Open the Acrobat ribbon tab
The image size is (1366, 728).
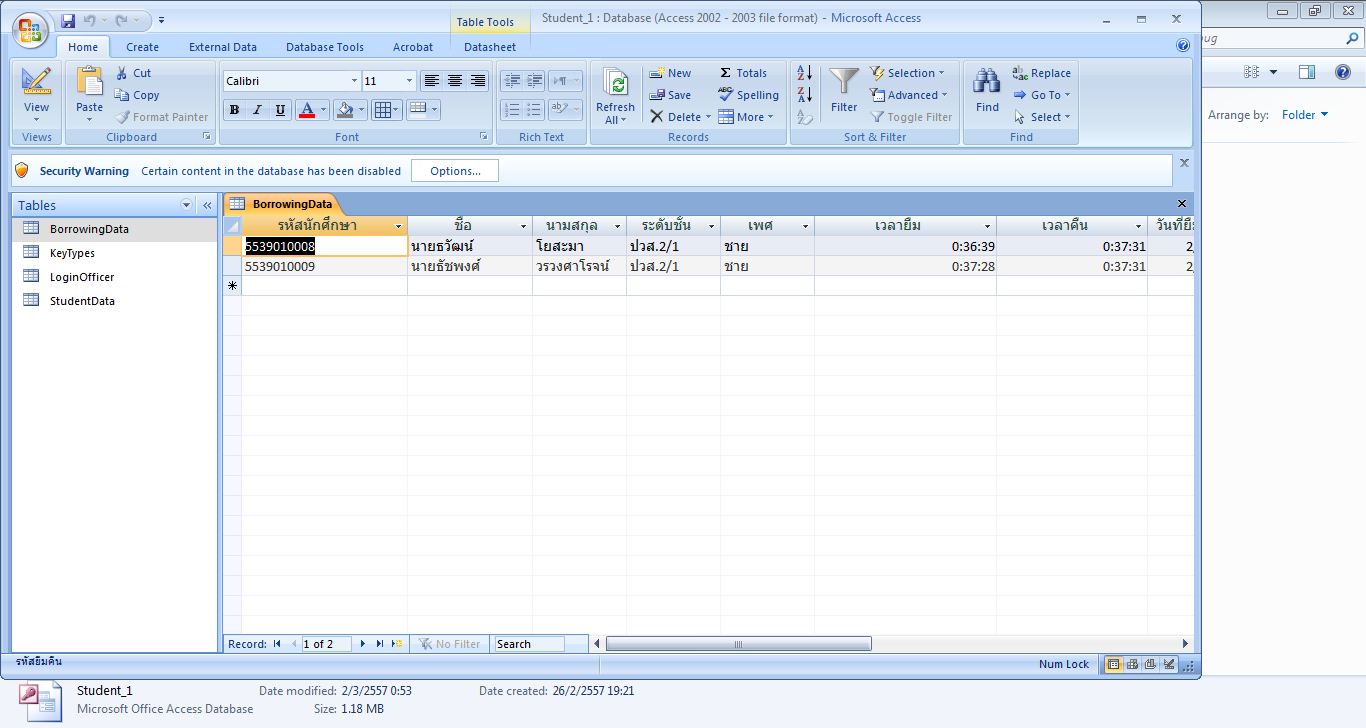(413, 47)
